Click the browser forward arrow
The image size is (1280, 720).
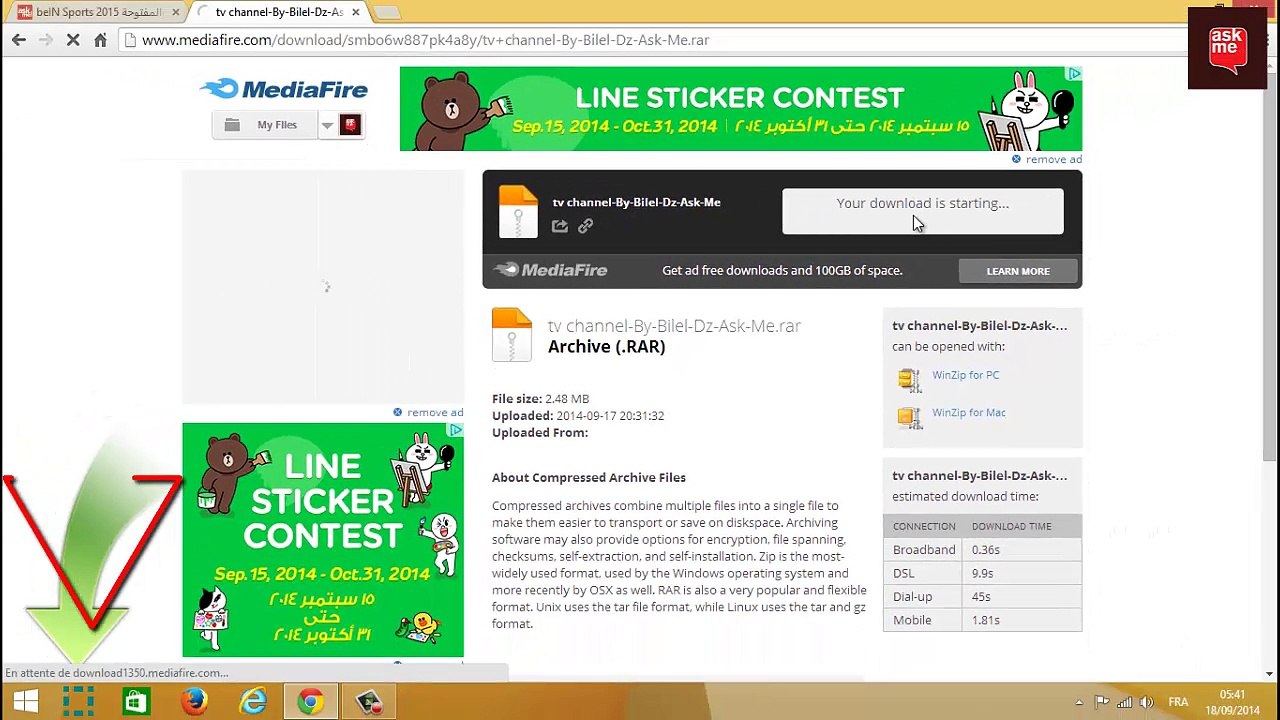point(46,40)
